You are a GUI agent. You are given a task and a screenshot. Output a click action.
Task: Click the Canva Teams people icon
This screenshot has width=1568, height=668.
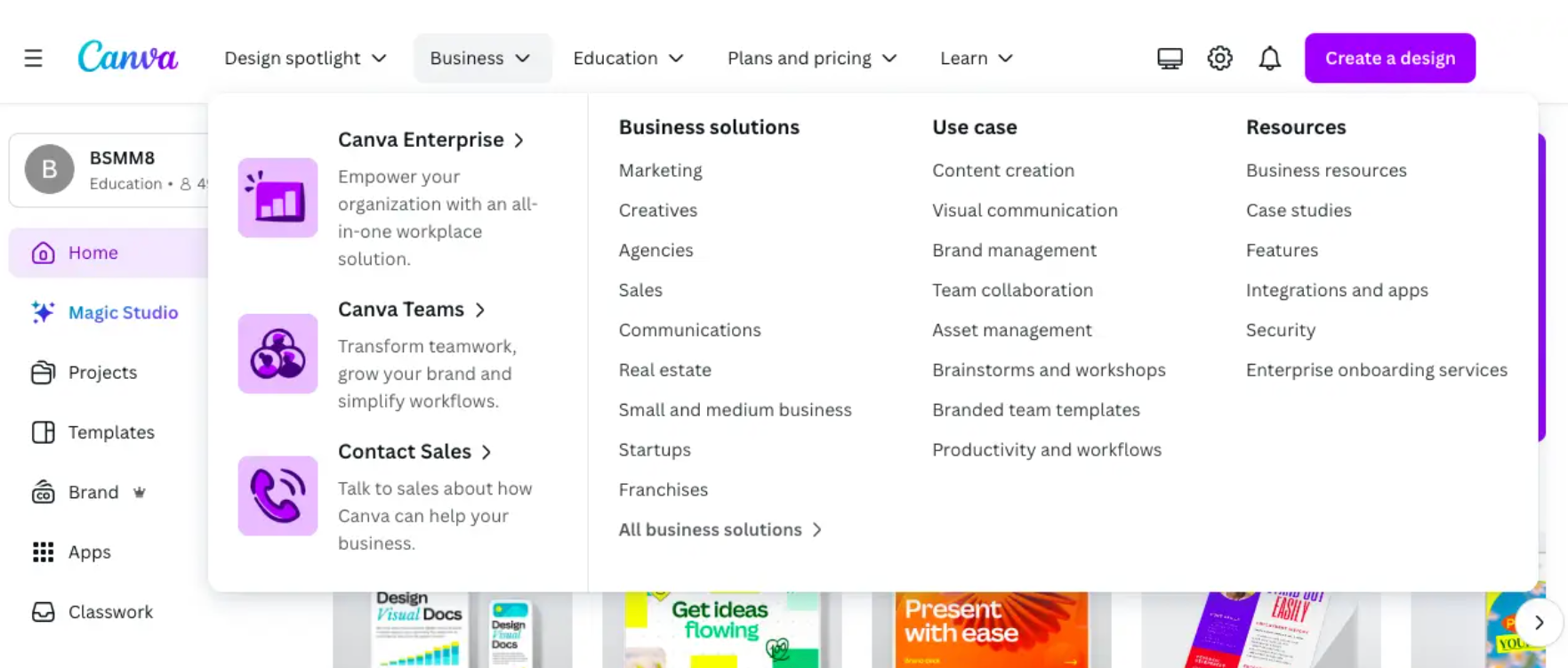click(x=277, y=353)
